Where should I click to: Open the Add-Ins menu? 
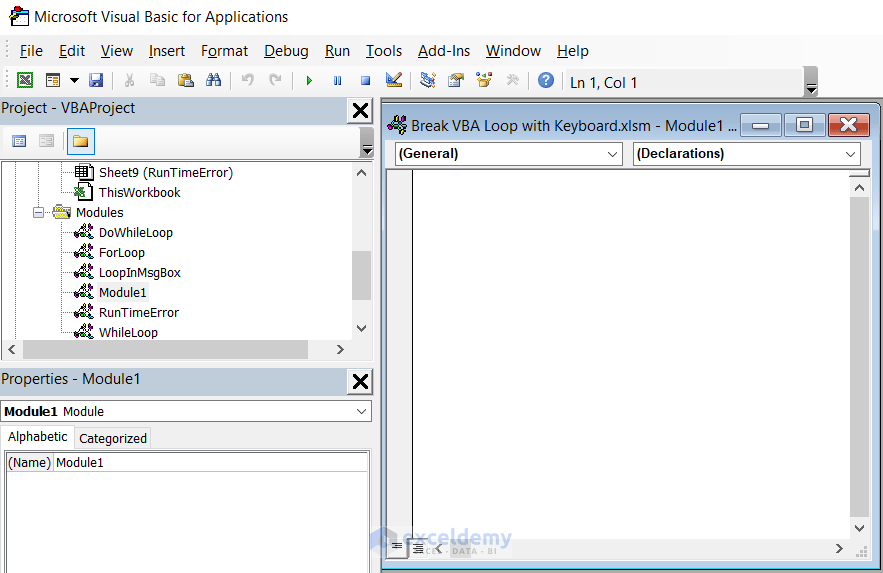(x=444, y=51)
